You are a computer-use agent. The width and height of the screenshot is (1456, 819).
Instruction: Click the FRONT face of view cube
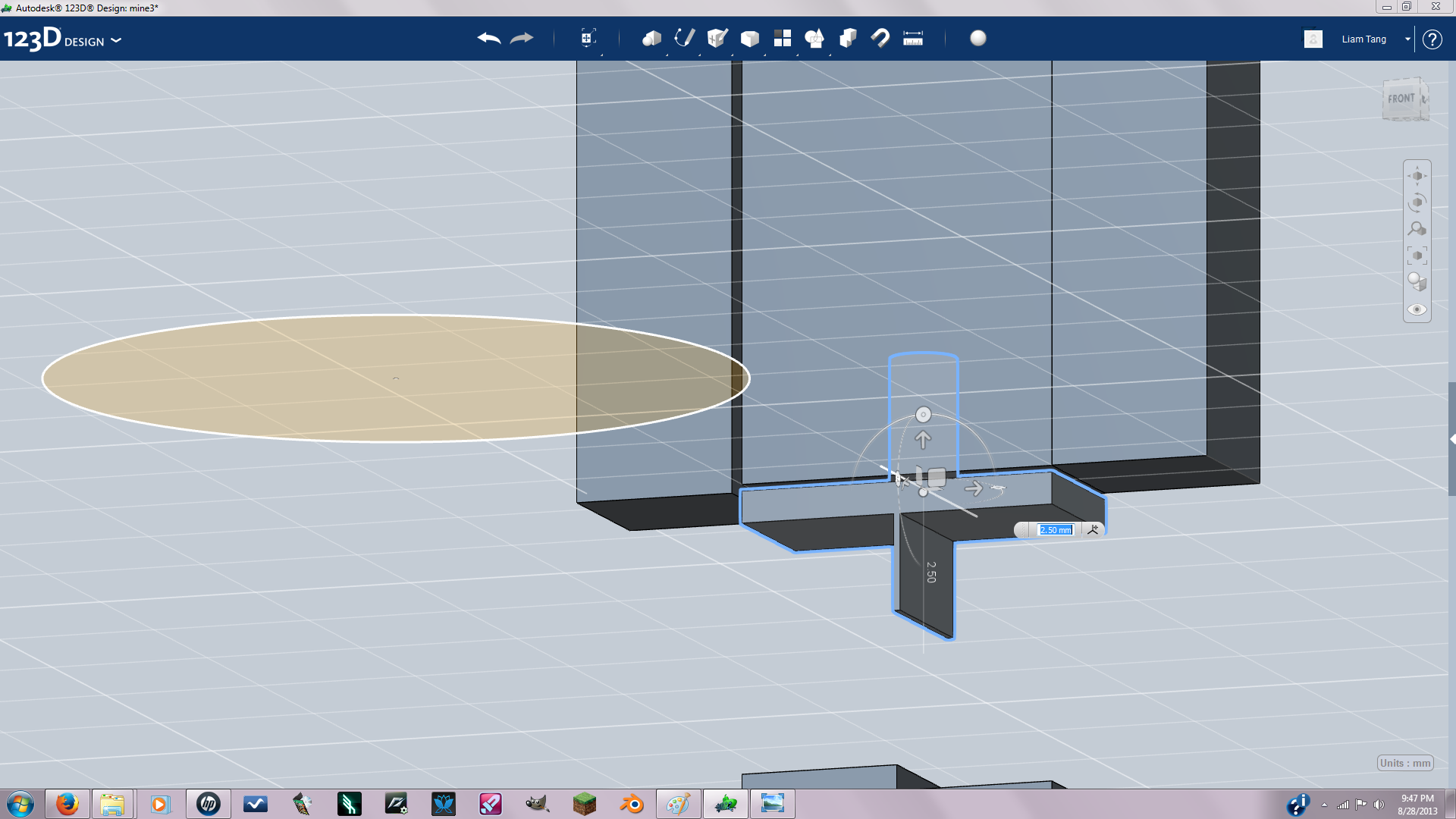tap(1401, 99)
